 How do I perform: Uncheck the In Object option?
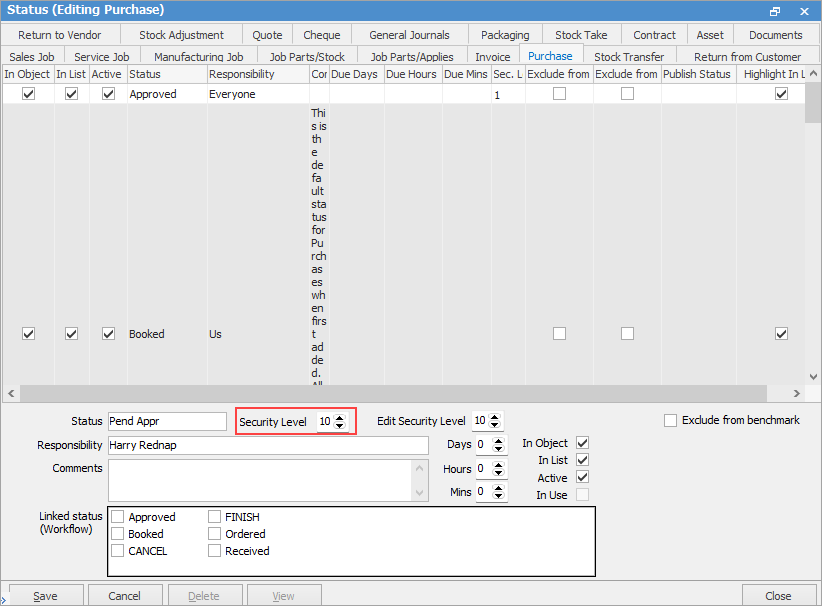click(583, 443)
